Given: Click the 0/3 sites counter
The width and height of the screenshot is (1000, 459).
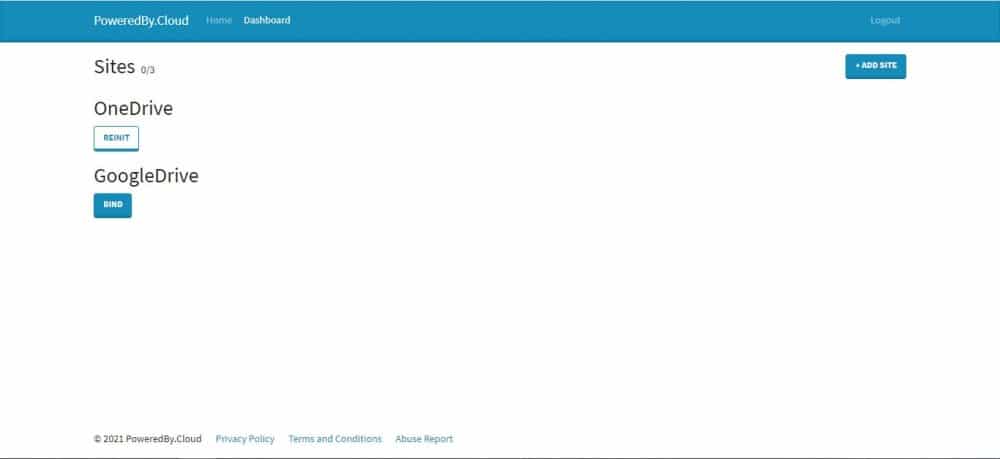Looking at the screenshot, I should click(148, 70).
